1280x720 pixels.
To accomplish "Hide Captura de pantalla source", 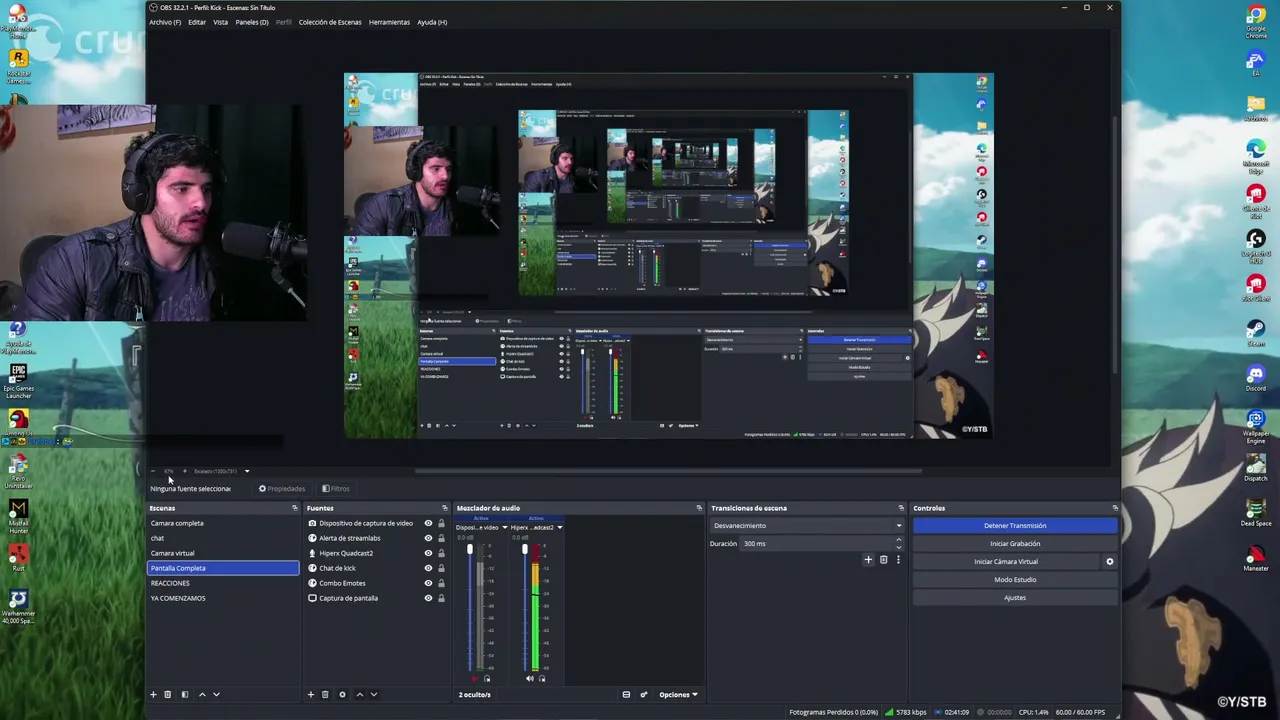I will pyautogui.click(x=428, y=598).
